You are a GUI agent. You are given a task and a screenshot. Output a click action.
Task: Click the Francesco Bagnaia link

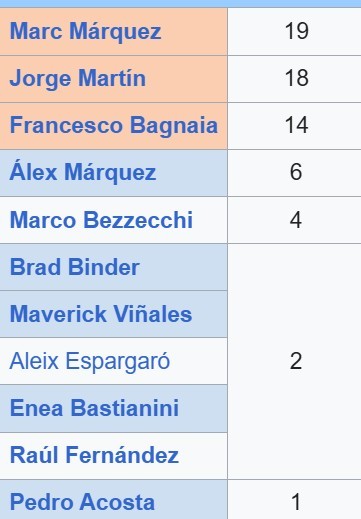pos(114,126)
